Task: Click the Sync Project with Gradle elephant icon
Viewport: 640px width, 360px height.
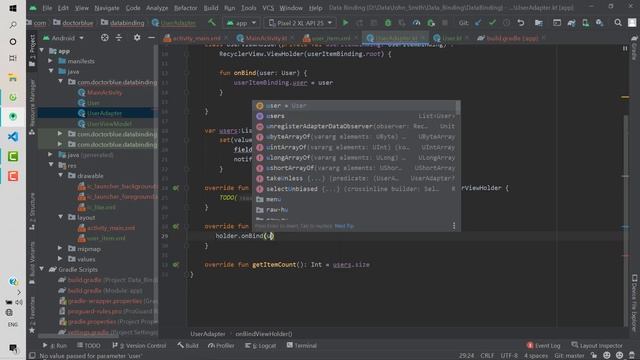Action: coord(571,23)
